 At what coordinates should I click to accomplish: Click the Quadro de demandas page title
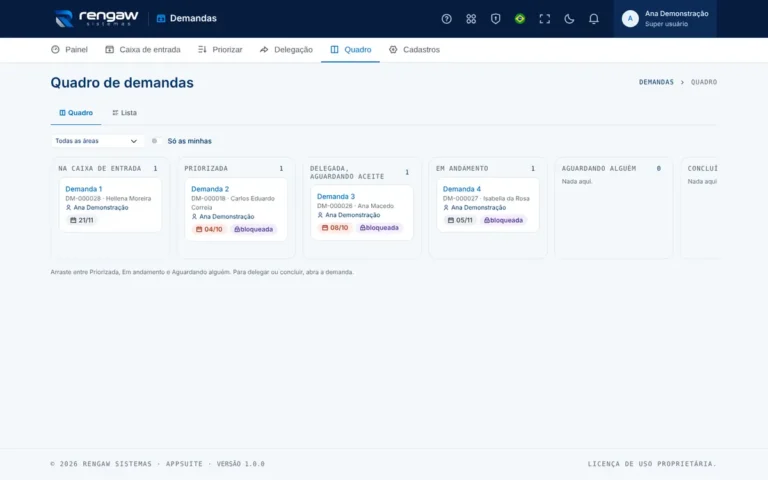[x=122, y=83]
